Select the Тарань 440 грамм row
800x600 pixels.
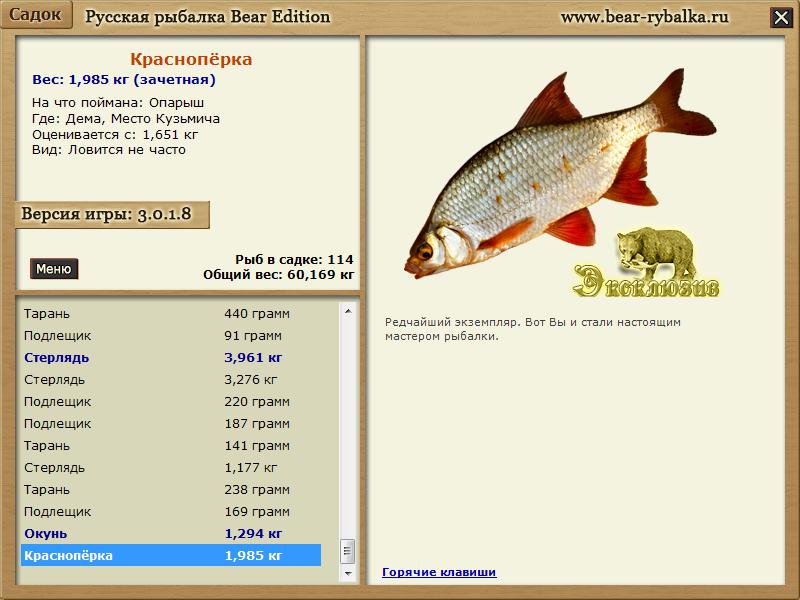[171, 313]
